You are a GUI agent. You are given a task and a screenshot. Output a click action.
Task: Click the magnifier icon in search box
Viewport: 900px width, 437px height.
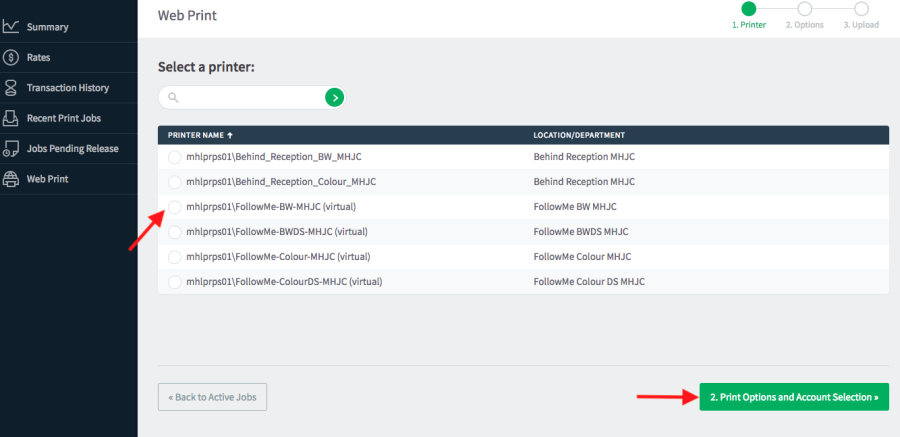[x=173, y=97]
